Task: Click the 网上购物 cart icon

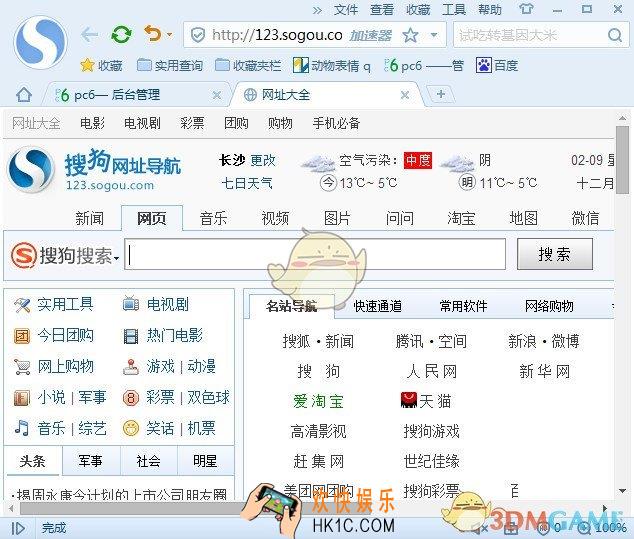Action: [21, 366]
